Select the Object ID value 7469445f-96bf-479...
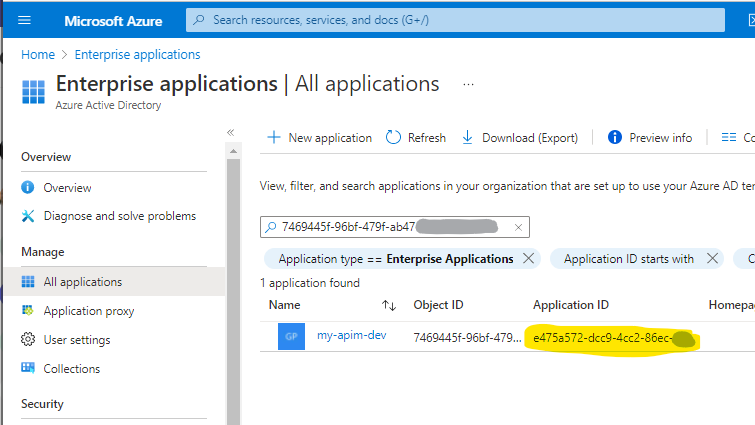 [467, 338]
